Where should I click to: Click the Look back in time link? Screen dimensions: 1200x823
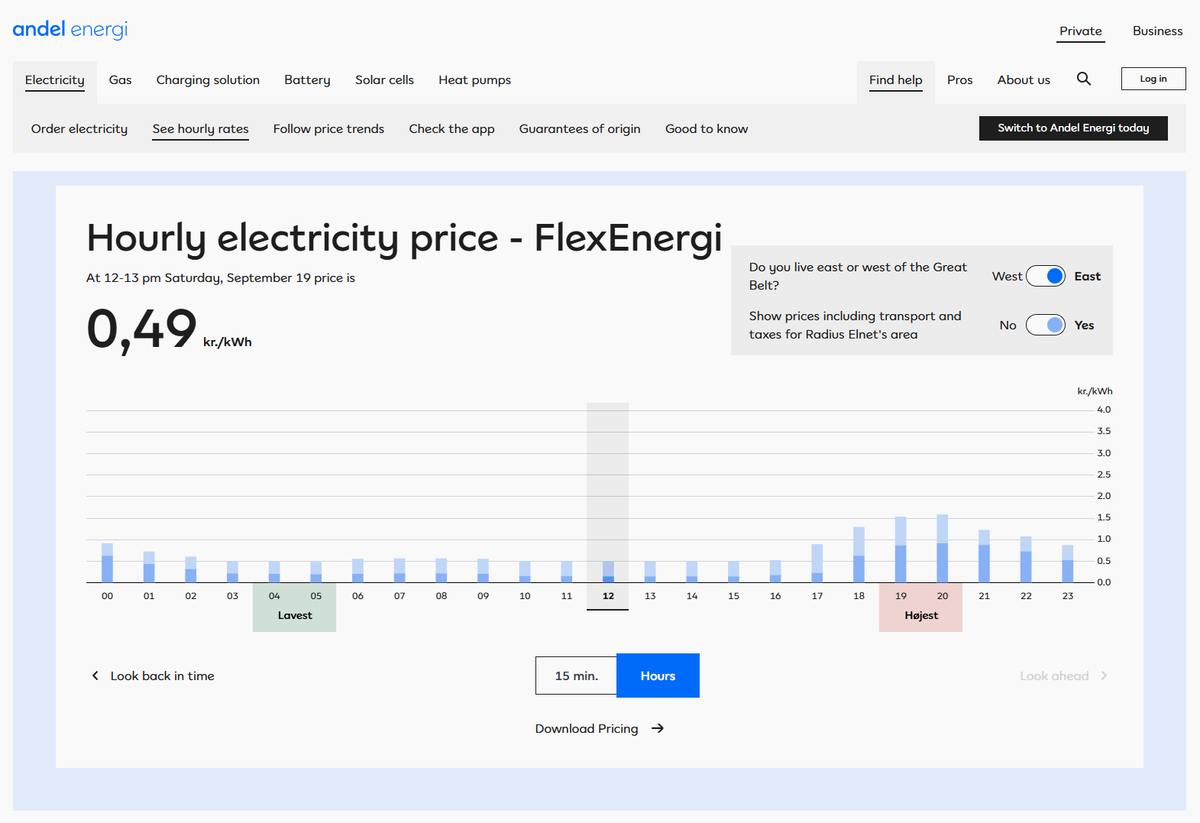pyautogui.click(x=162, y=676)
